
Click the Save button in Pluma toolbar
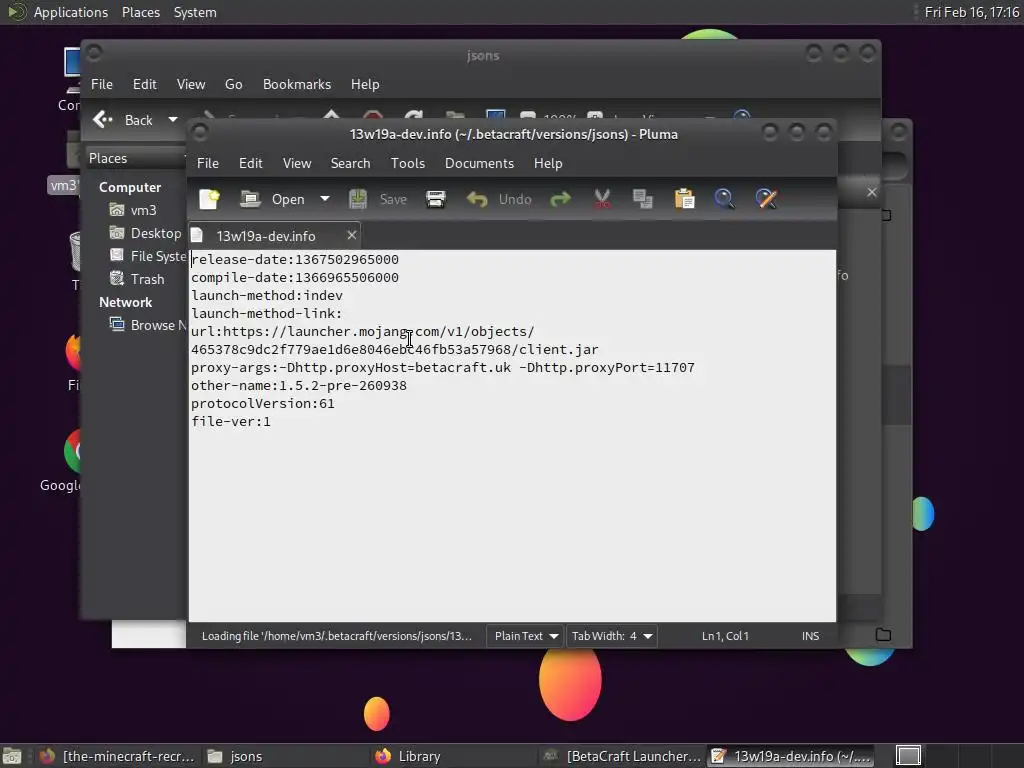378,199
